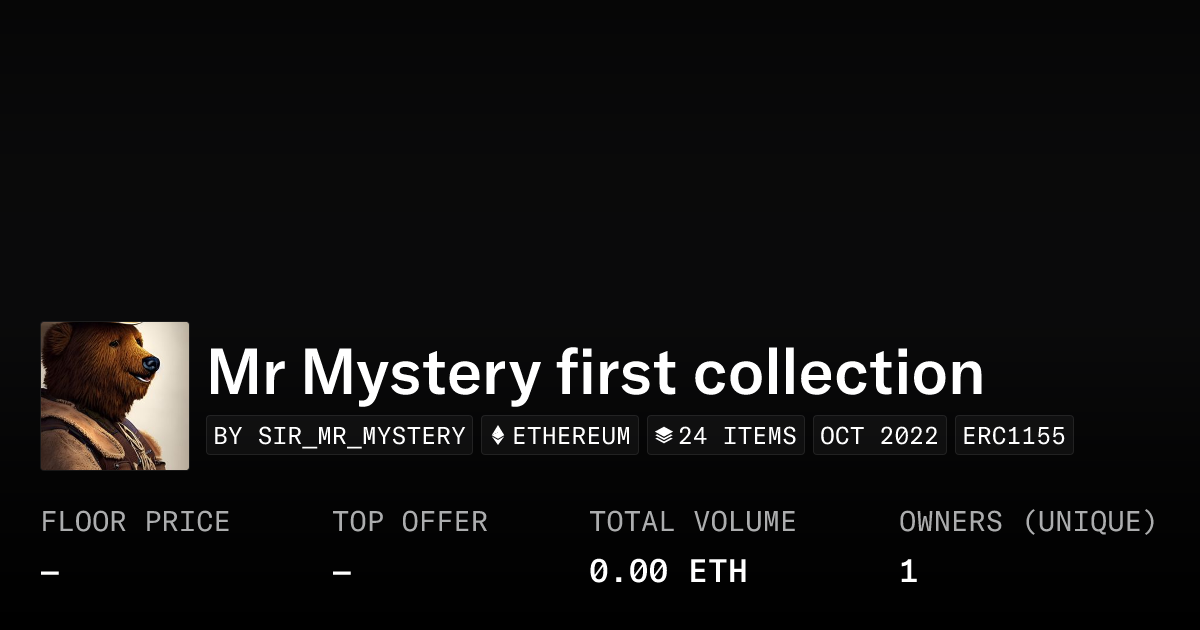
Task: Click the Ethereum diamond logo icon
Action: point(498,436)
